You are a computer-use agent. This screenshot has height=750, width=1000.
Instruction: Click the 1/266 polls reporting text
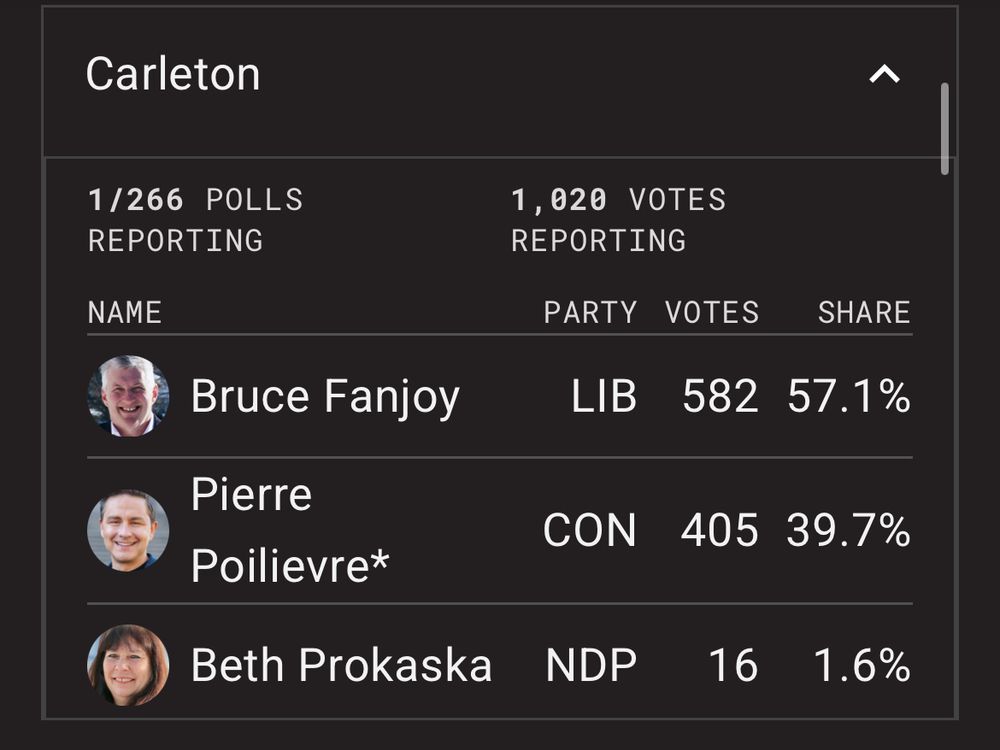tap(195, 220)
